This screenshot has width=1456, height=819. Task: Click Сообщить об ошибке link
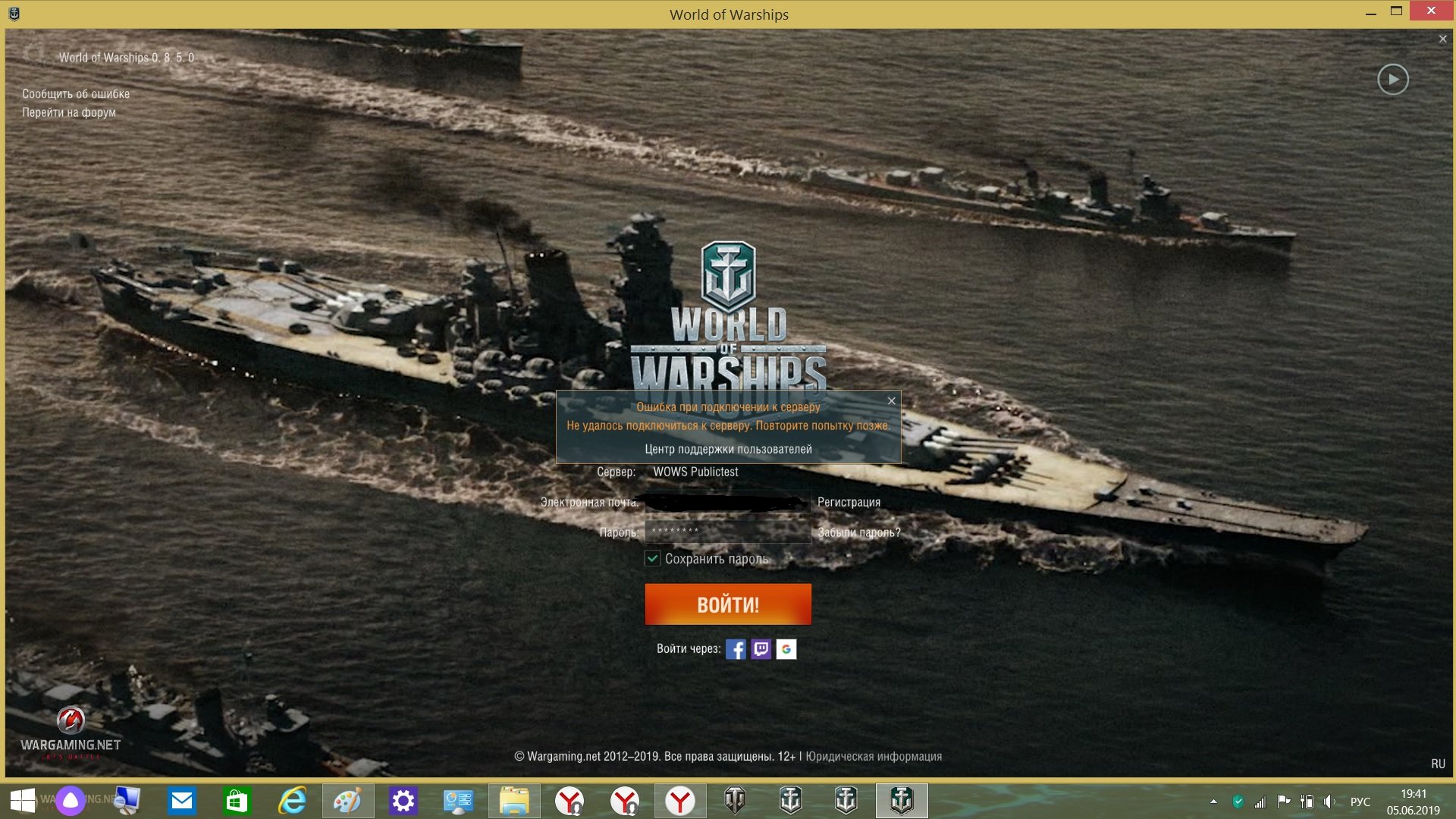[76, 94]
